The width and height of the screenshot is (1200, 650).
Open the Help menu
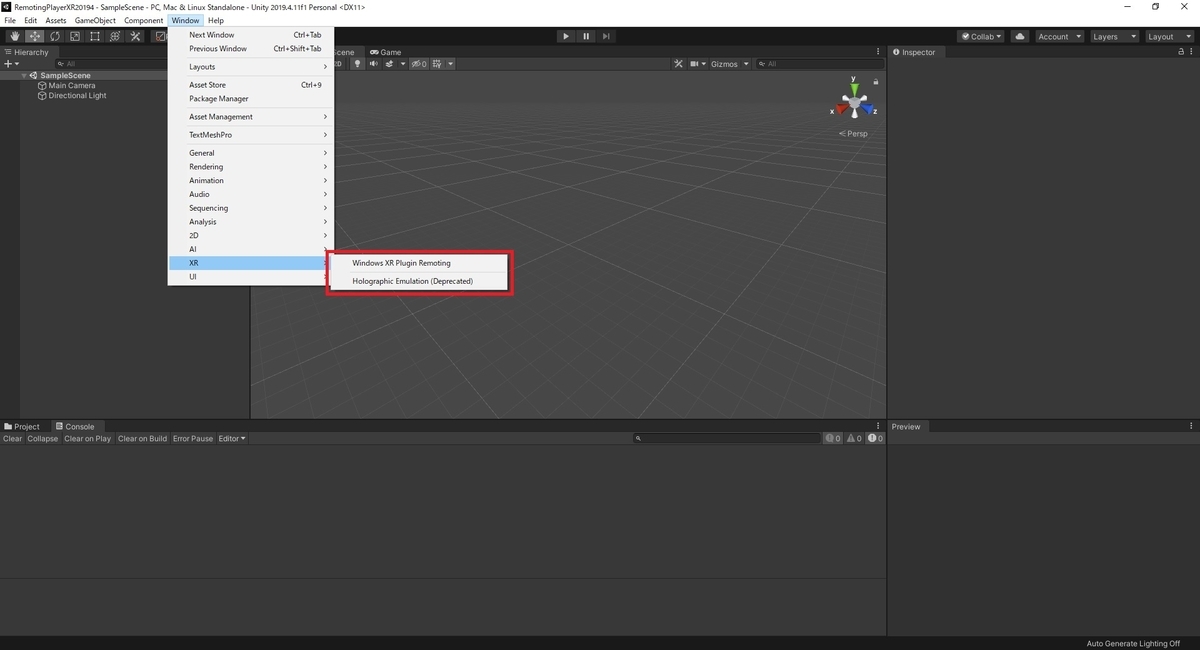(x=216, y=20)
